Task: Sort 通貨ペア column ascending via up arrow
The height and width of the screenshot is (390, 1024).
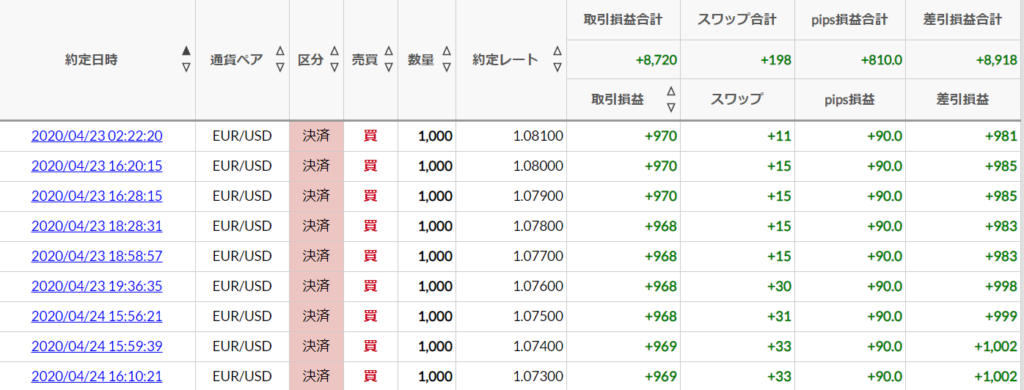Action: coord(280,51)
